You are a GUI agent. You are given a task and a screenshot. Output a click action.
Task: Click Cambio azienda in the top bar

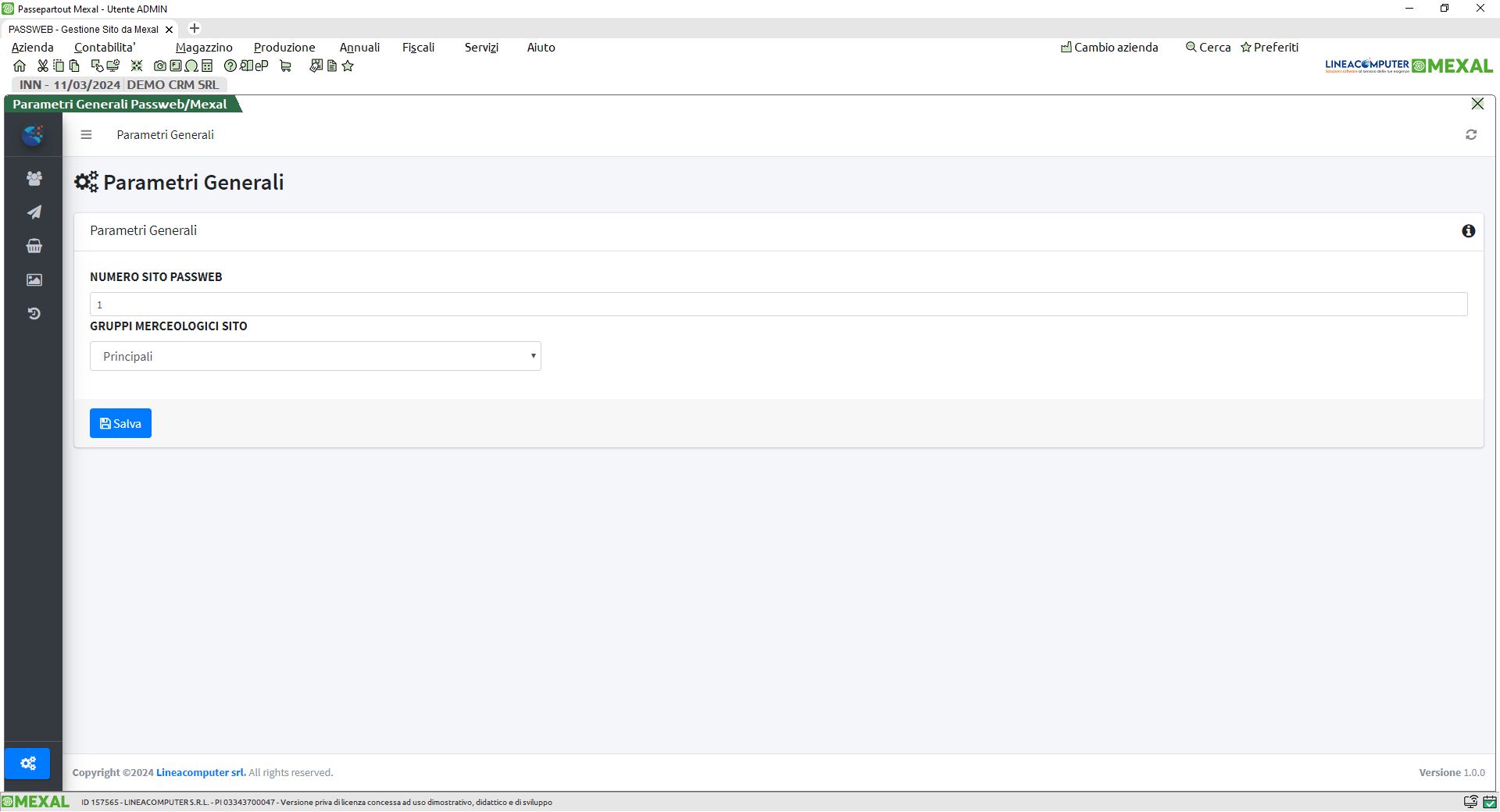(1109, 48)
